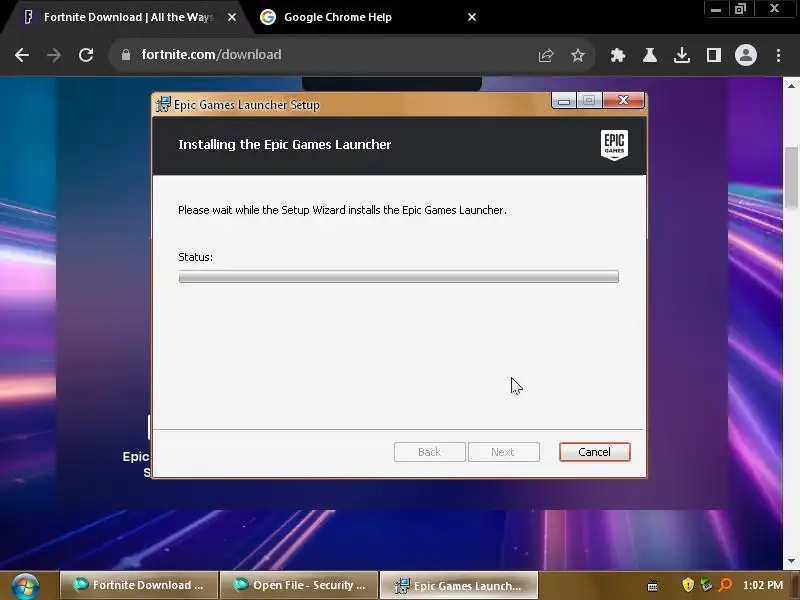Click the vertical scrollbar thumb
The width and height of the screenshot is (800, 600).
coord(791,178)
